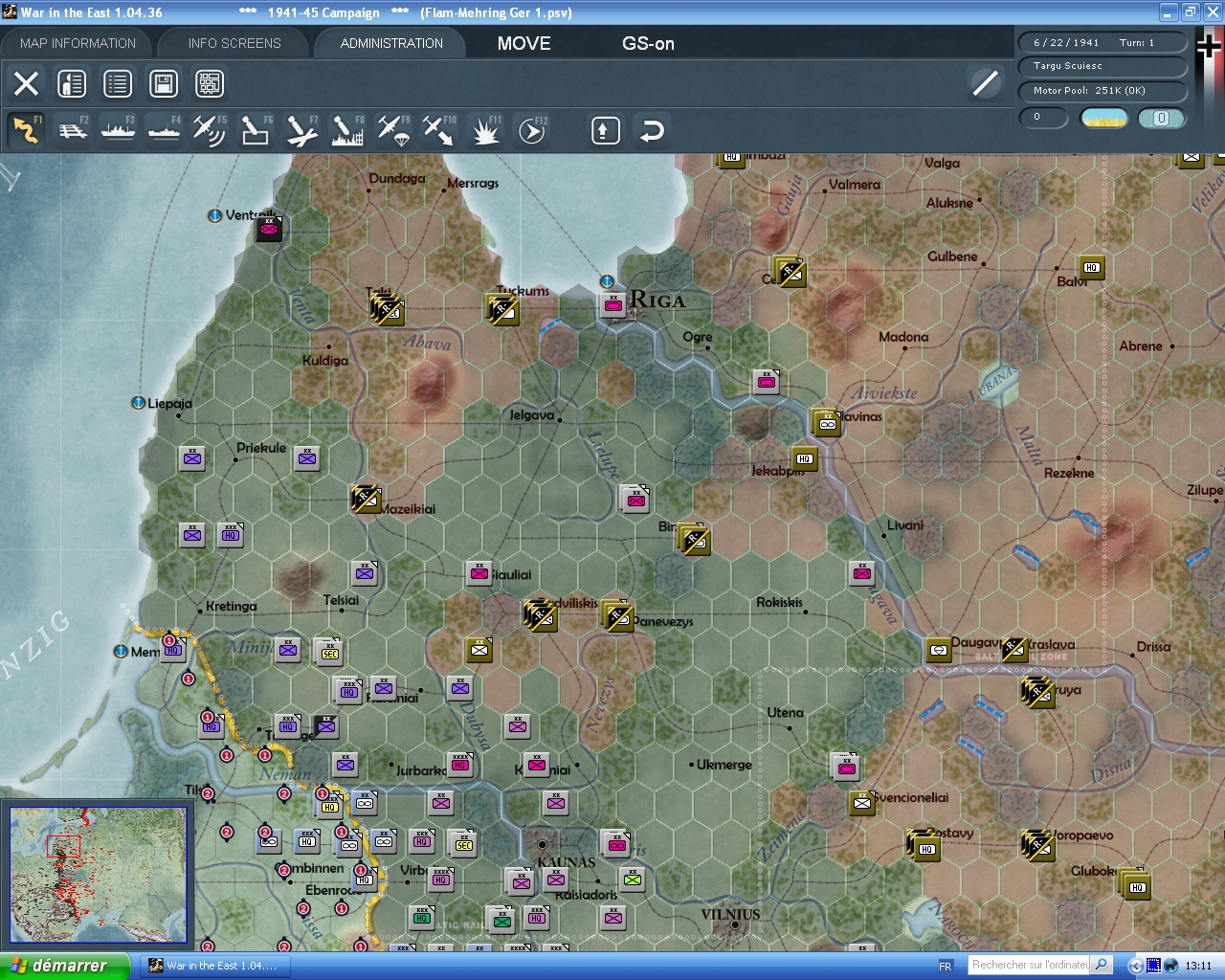Click the German cross flag emblem
1225x980 pixels.
1209,45
